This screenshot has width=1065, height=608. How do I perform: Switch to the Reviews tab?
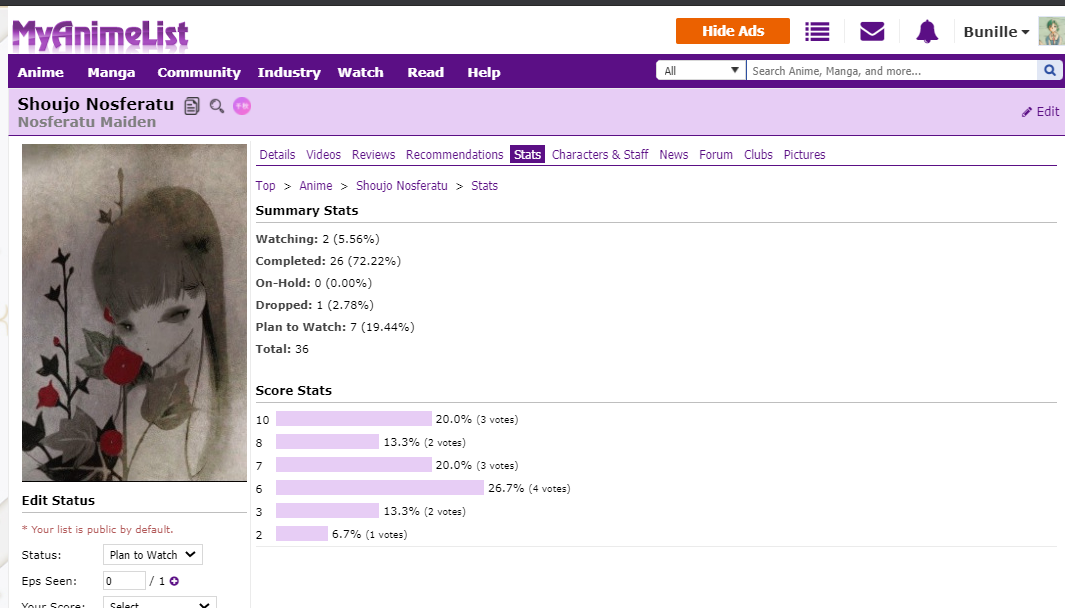click(373, 154)
